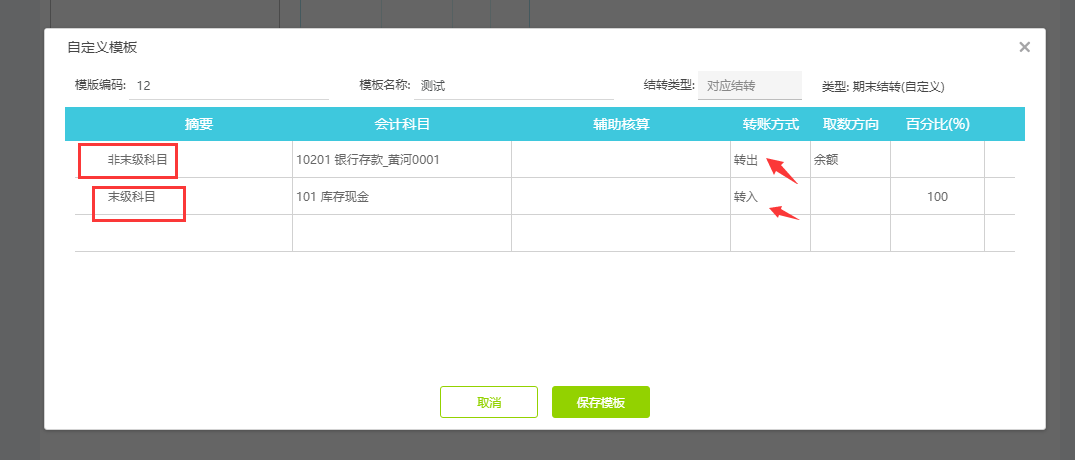Click account cell 101 库存现金
Viewport: 1075px width, 460px height.
[401, 197]
